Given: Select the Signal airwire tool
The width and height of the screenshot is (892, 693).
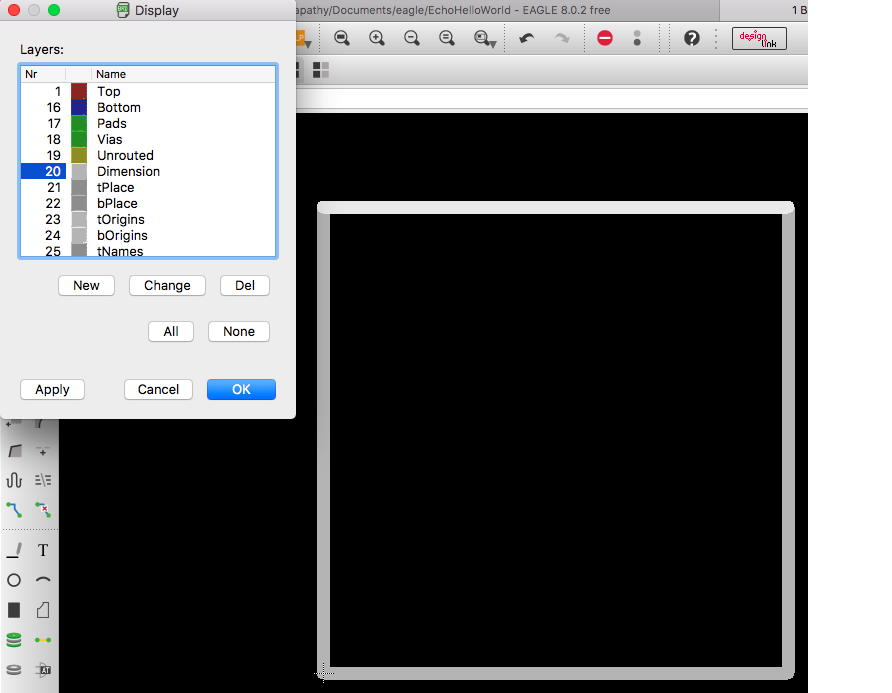Looking at the screenshot, I should pos(43,640).
